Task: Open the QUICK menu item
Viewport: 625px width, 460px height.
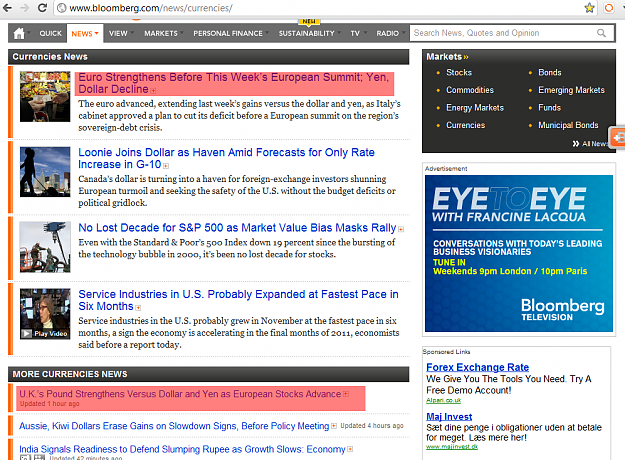Action: 51,33
